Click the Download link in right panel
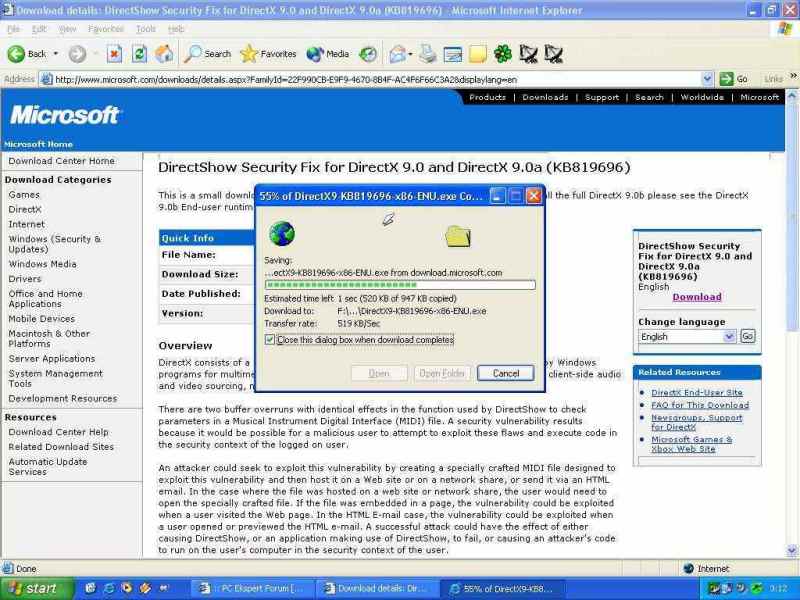 coord(696,297)
